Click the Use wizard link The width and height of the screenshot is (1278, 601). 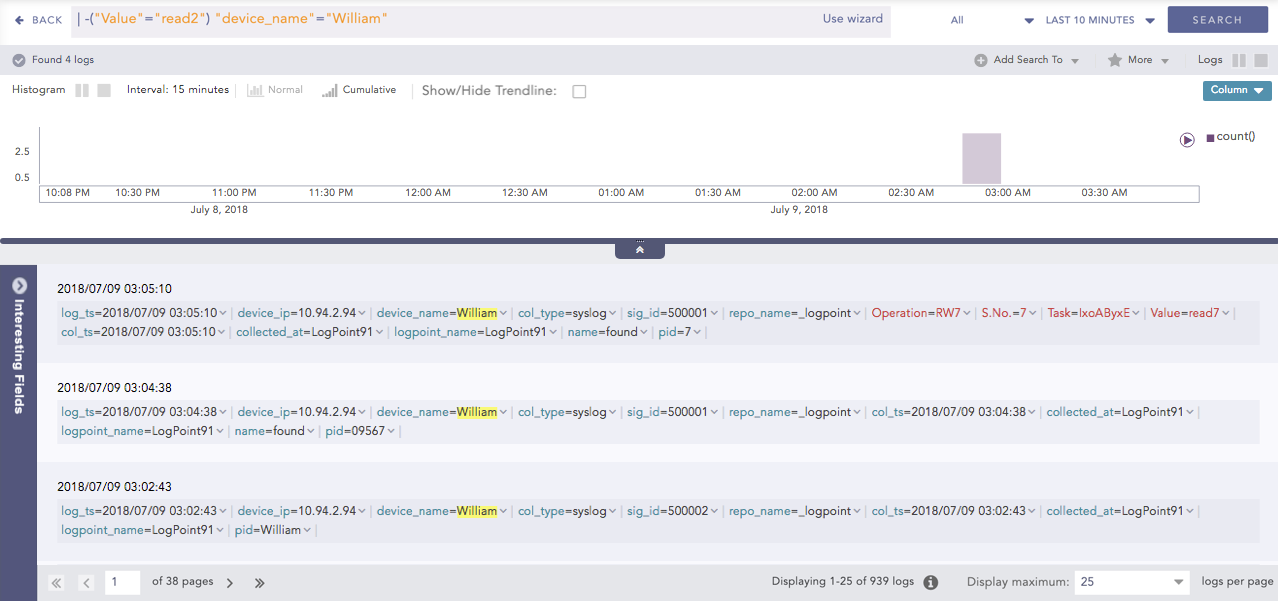[852, 19]
